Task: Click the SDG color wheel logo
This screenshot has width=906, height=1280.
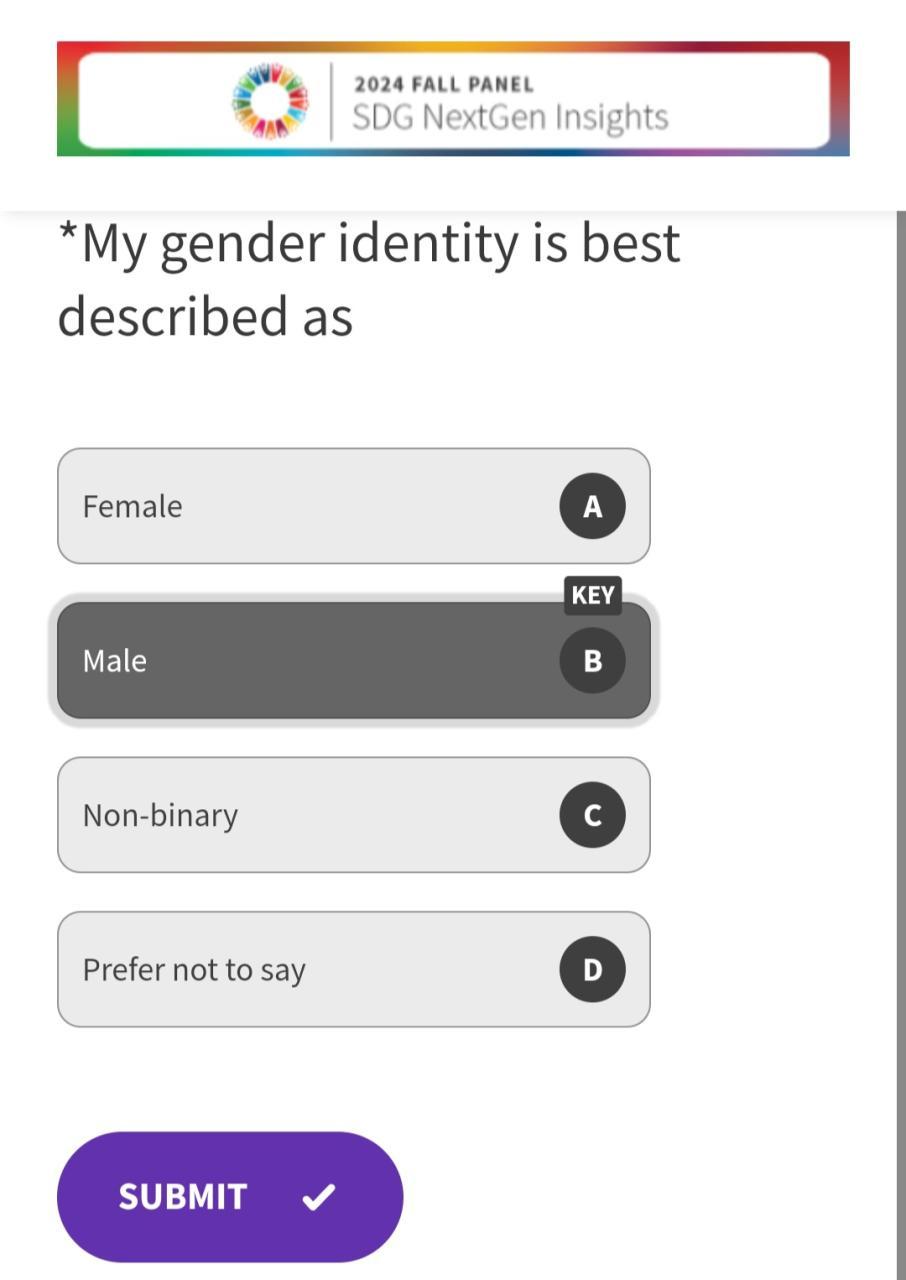Action: point(270,101)
